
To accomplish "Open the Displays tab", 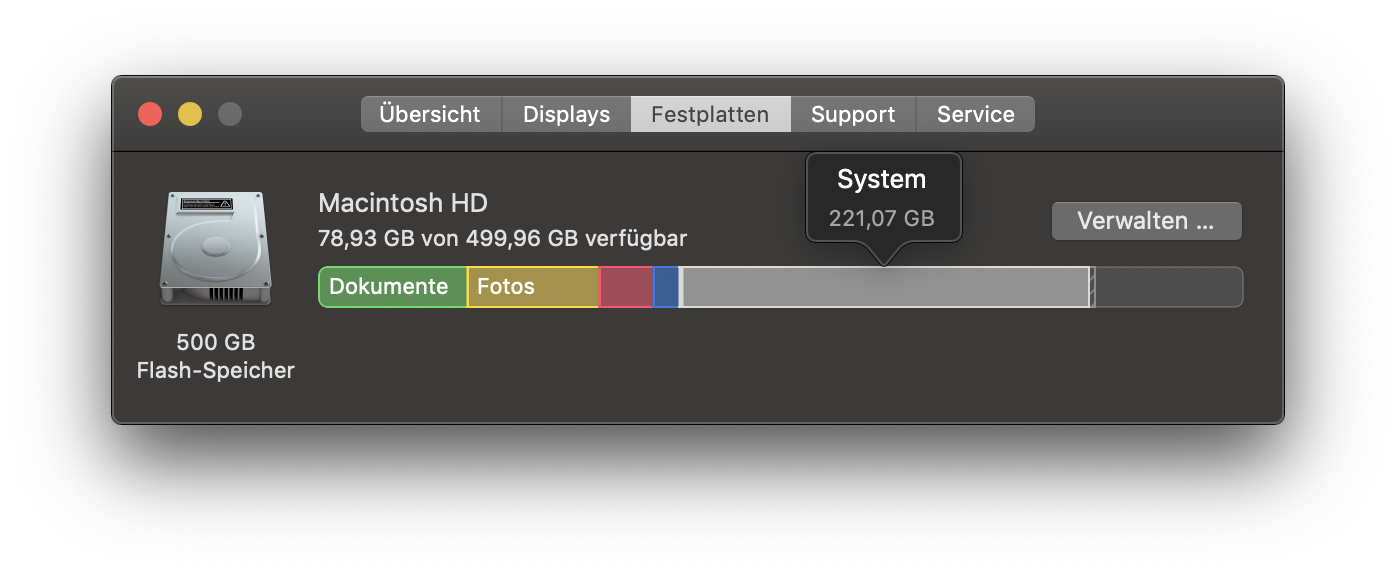I will click(x=566, y=114).
